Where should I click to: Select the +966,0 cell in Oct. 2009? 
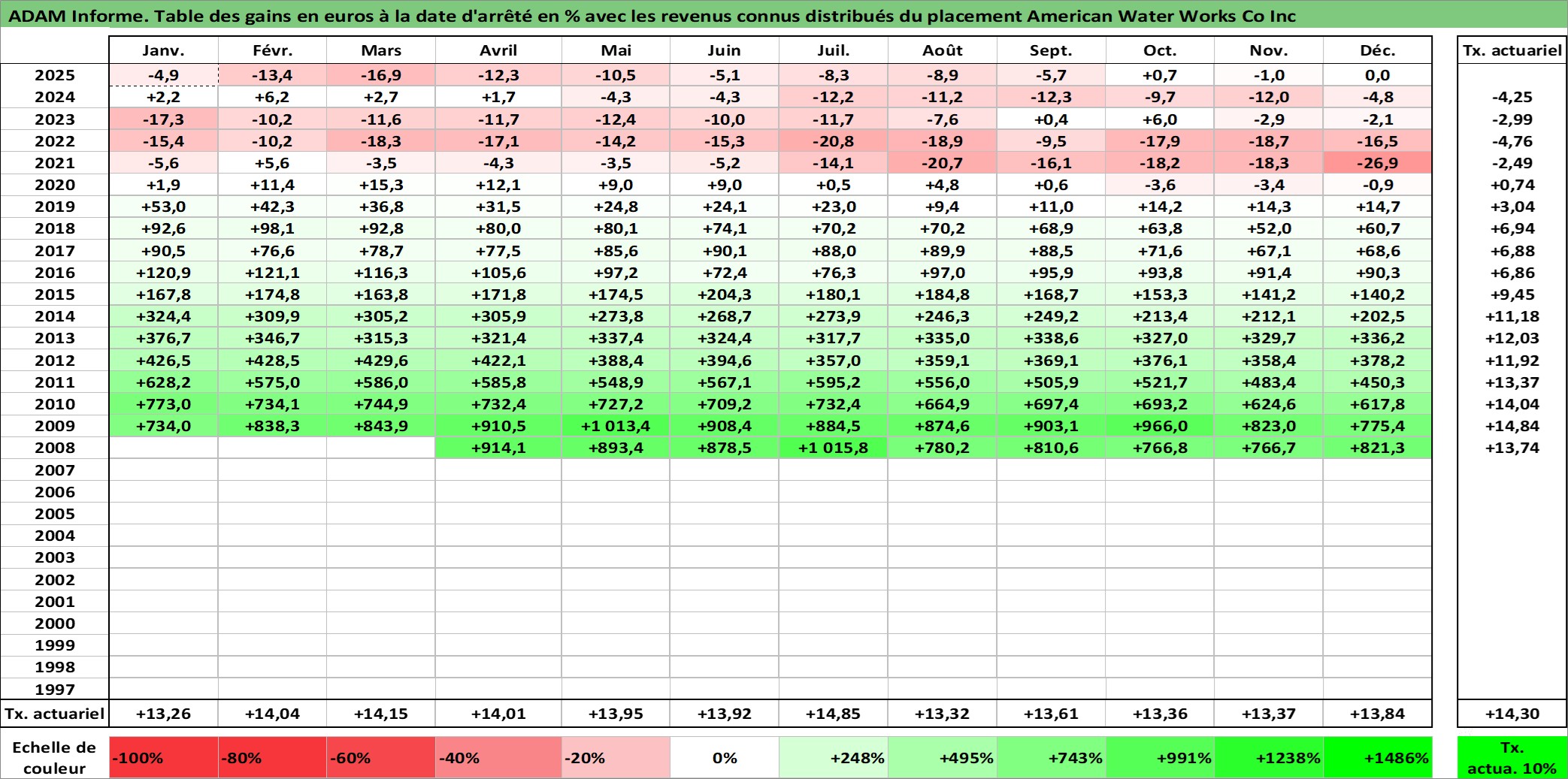pos(1160,426)
